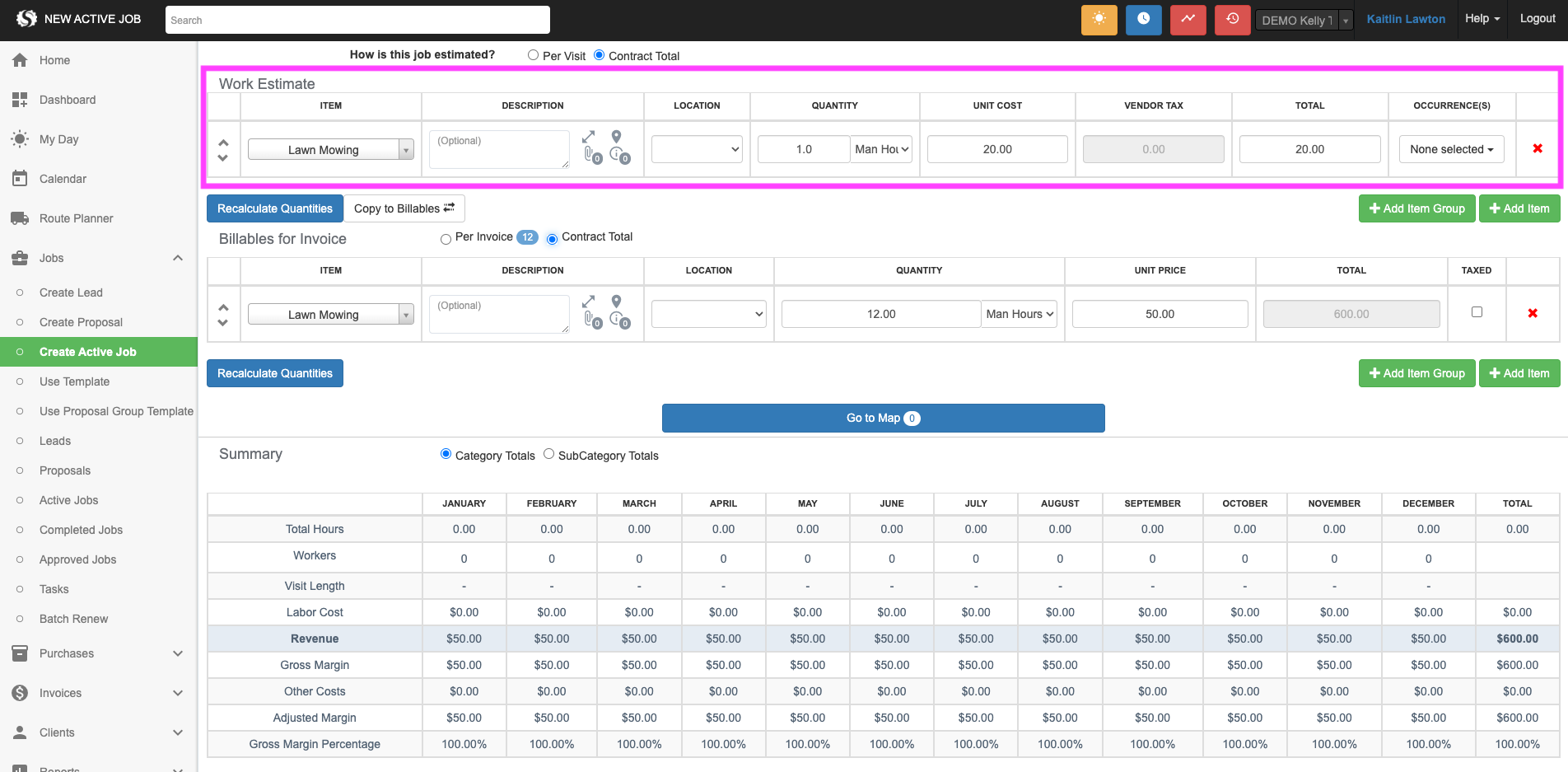This screenshot has width=1568, height=772.
Task: Click the Copy to Billables button
Action: coord(404,208)
